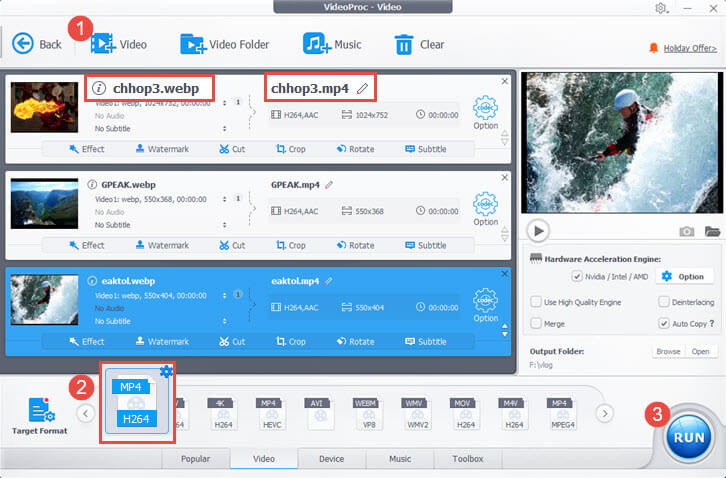This screenshot has height=478, width=726.
Task: Add Subtitle to eaktol.webp
Action: tap(426, 342)
